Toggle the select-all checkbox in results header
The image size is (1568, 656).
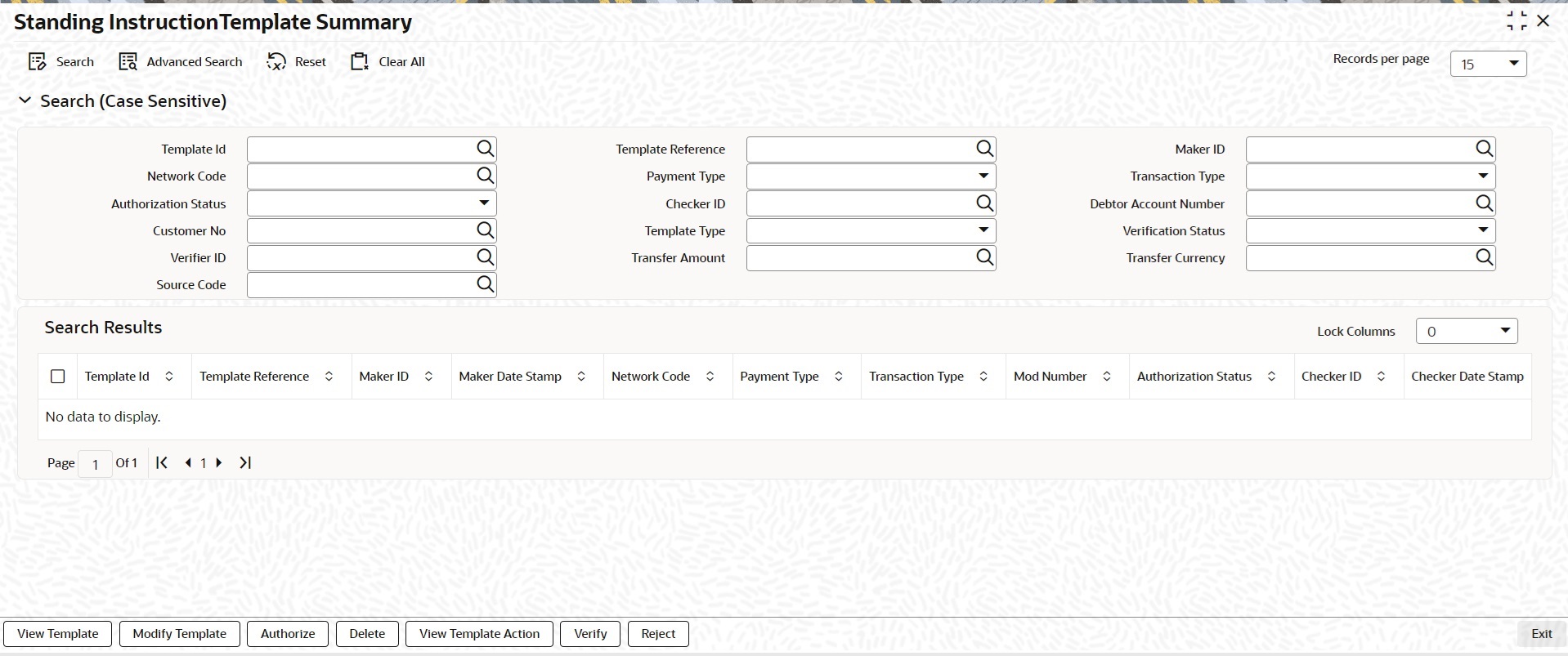tap(57, 377)
